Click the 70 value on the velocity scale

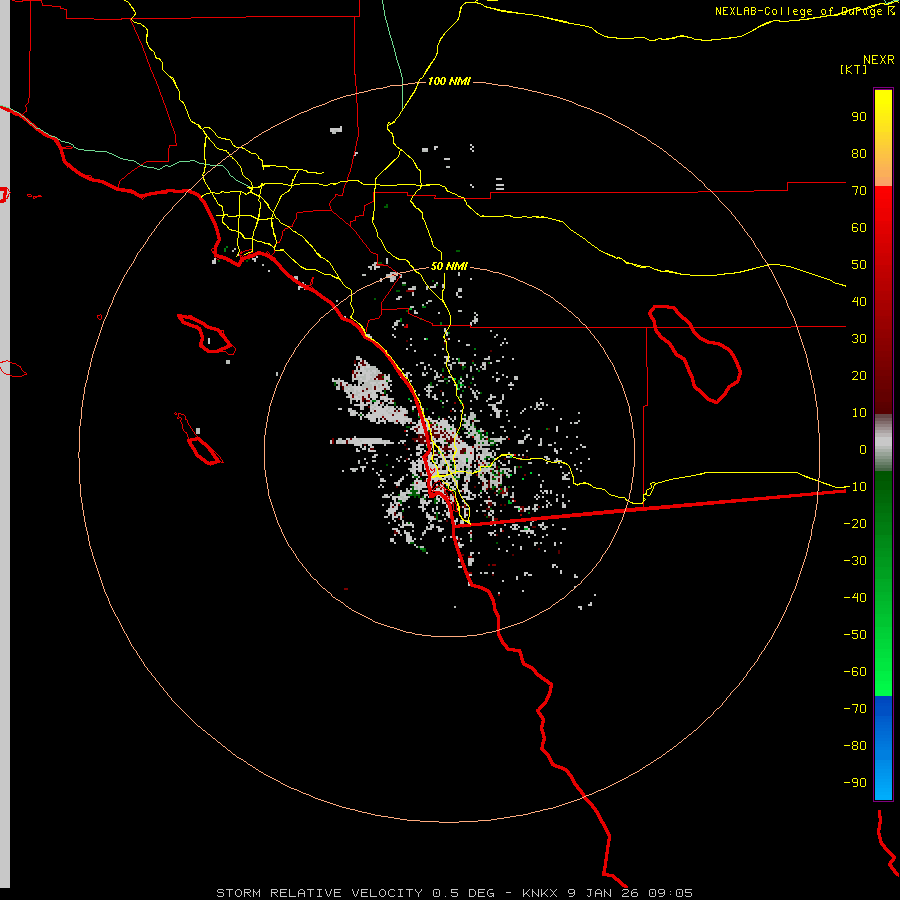859,191
